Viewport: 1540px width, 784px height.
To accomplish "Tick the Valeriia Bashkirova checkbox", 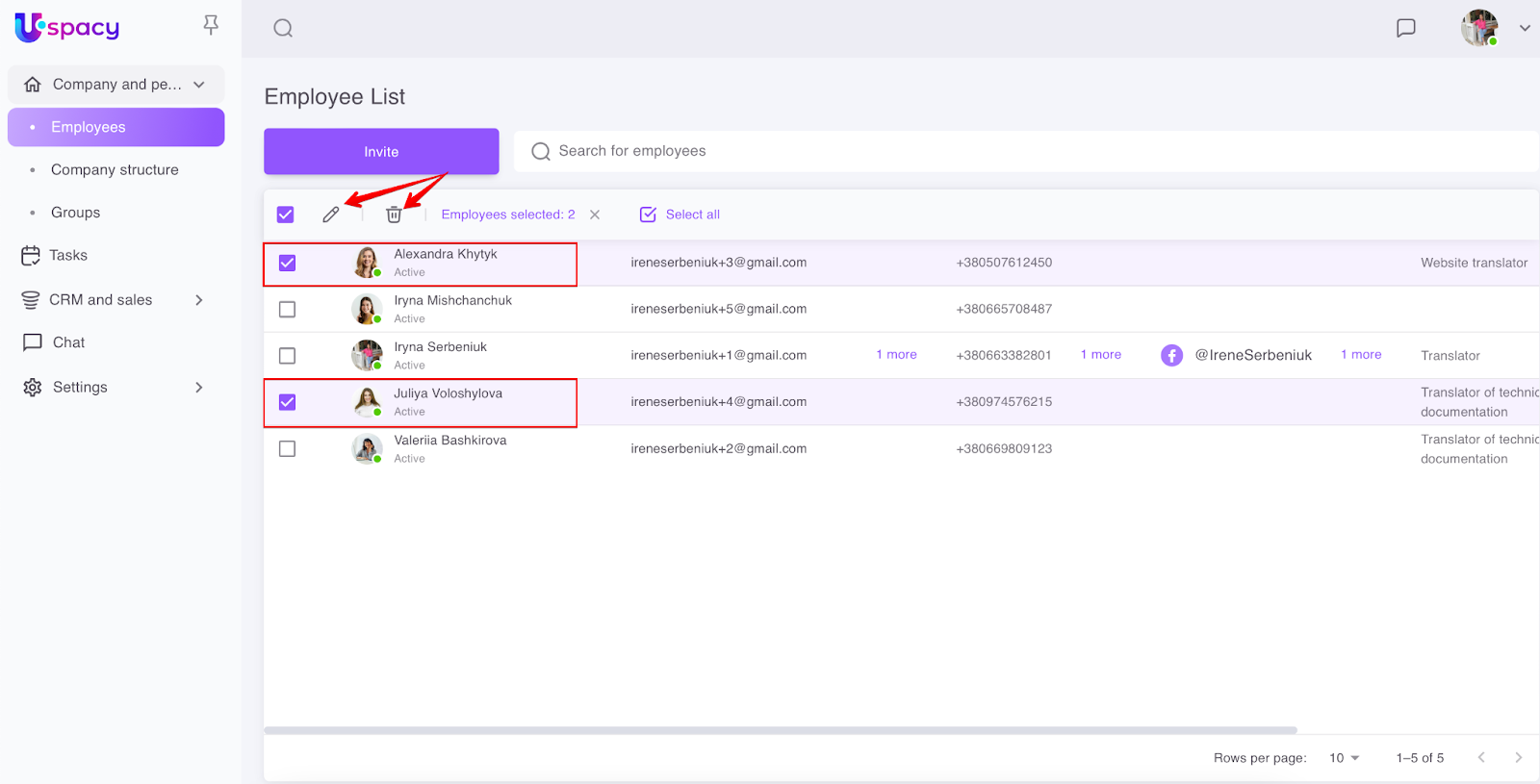I will (x=287, y=448).
